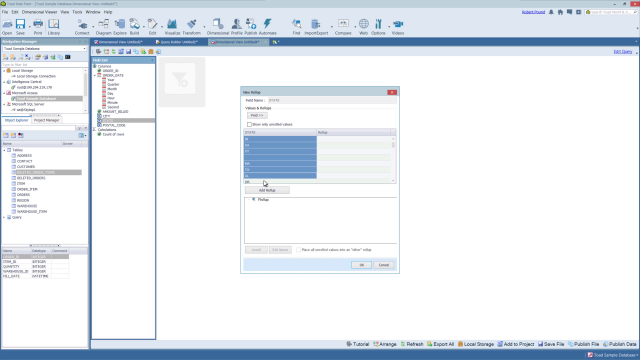Open the Diagram tool

point(103,27)
